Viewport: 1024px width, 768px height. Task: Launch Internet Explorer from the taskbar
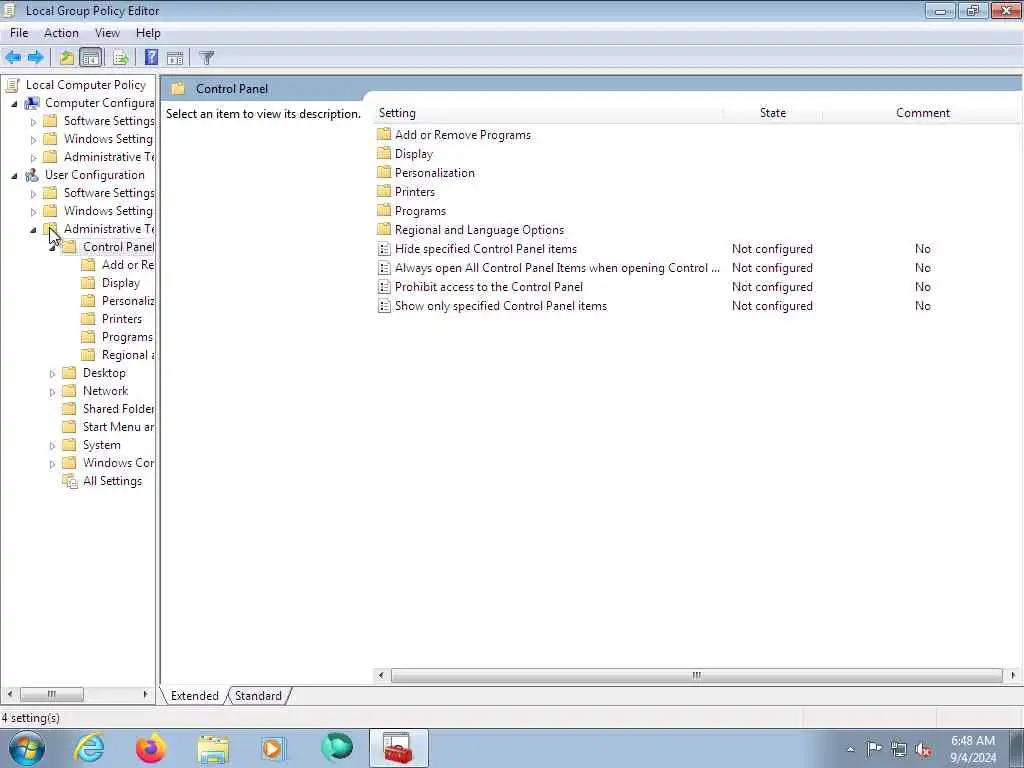(x=89, y=748)
